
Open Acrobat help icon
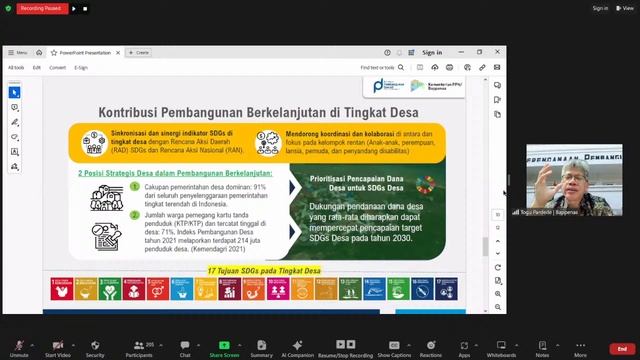(x=387, y=53)
